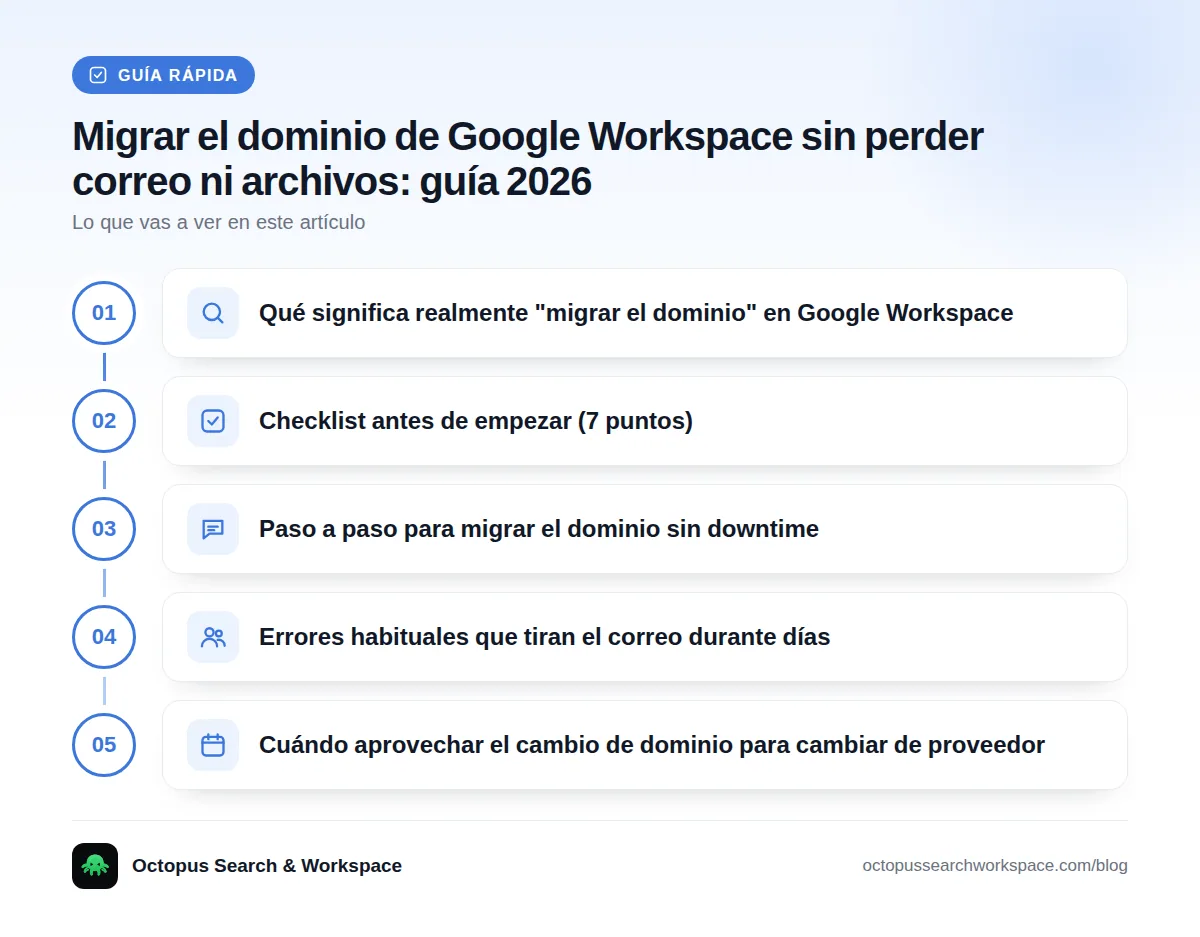Select step number 05 circle
The width and height of the screenshot is (1200, 937).
[x=104, y=745]
